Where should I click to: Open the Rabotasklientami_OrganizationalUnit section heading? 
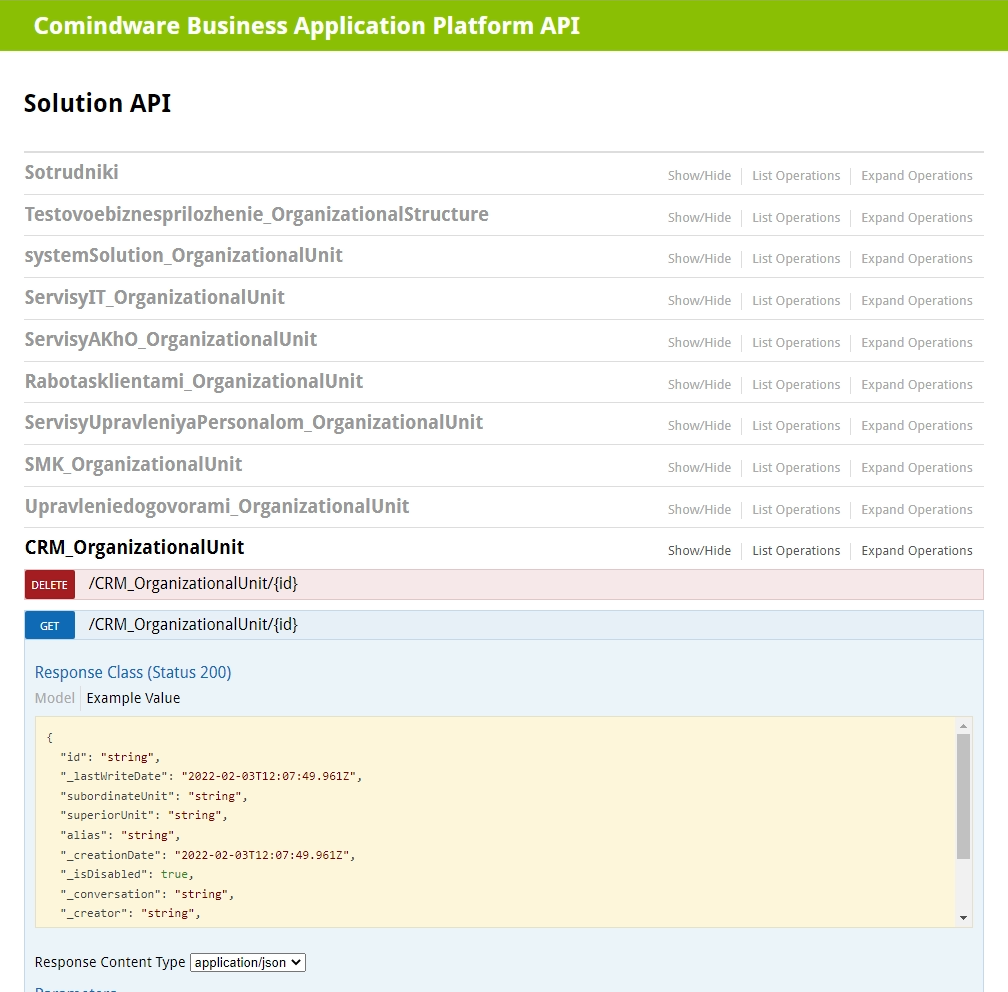pos(194,381)
